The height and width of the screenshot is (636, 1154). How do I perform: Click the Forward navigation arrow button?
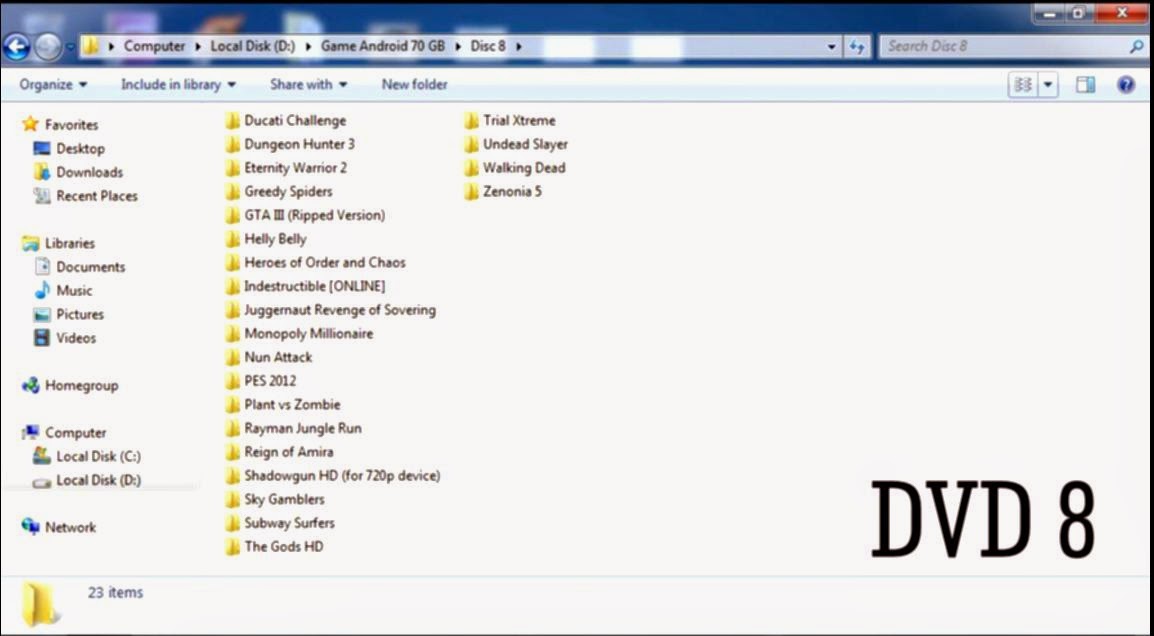click(x=48, y=47)
